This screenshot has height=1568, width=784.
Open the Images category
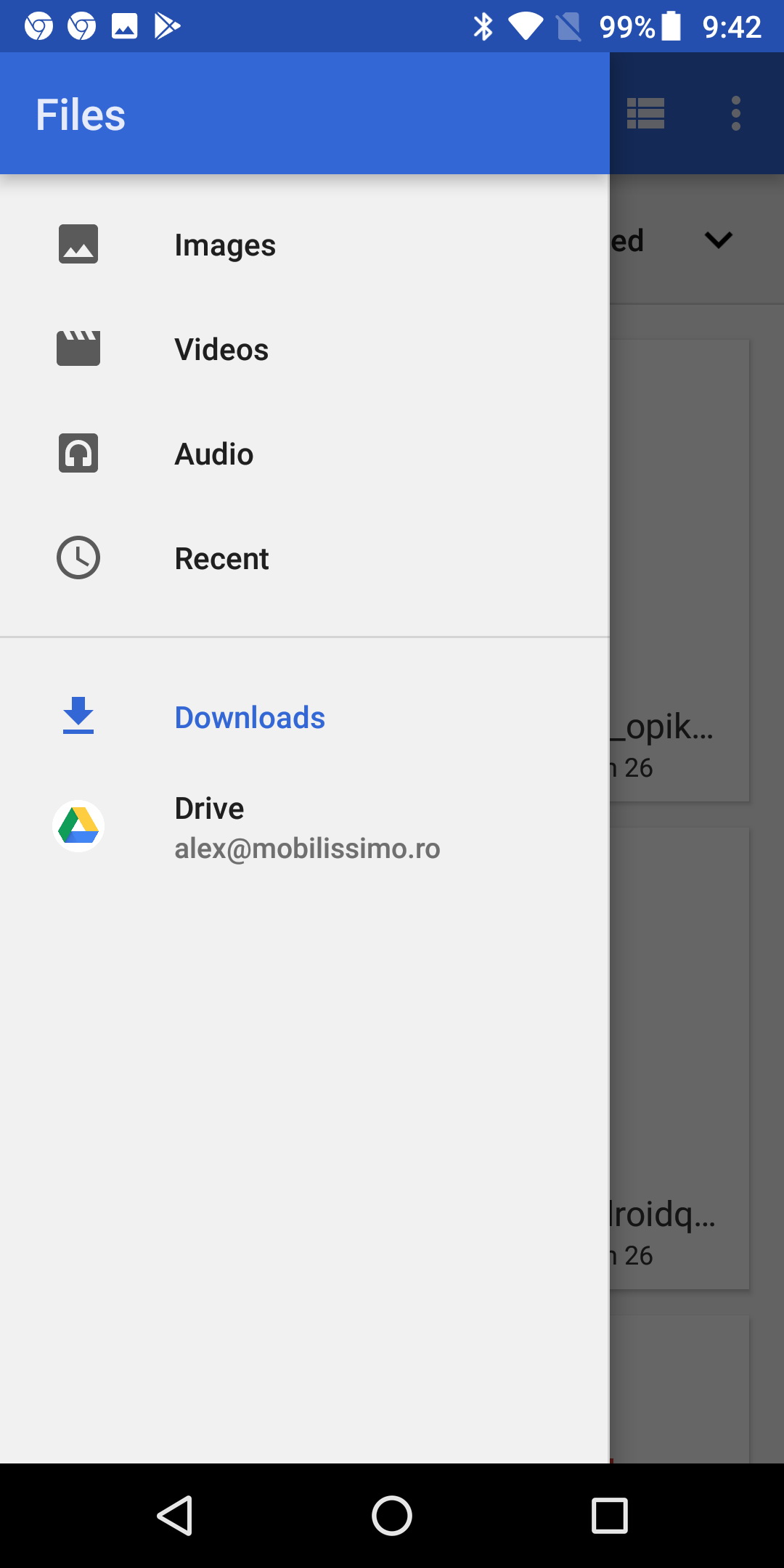[x=225, y=245]
